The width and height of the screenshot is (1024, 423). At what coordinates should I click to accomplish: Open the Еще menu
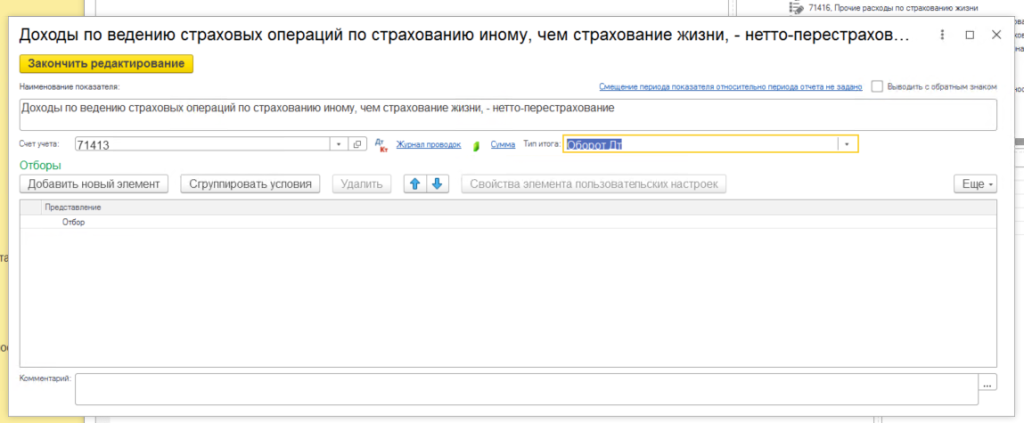pos(975,184)
